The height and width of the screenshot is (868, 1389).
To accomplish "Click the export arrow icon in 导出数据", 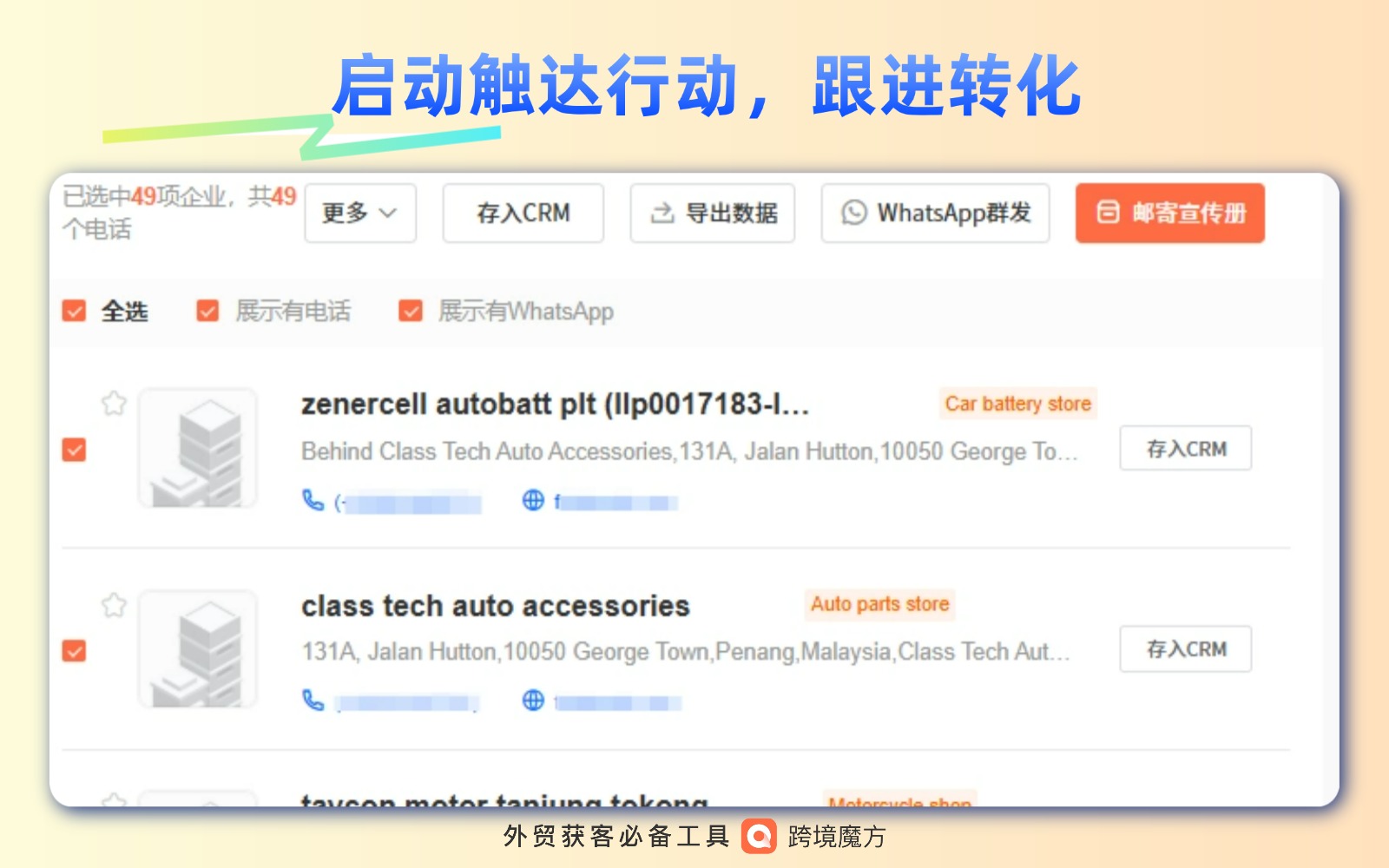I will (x=662, y=213).
